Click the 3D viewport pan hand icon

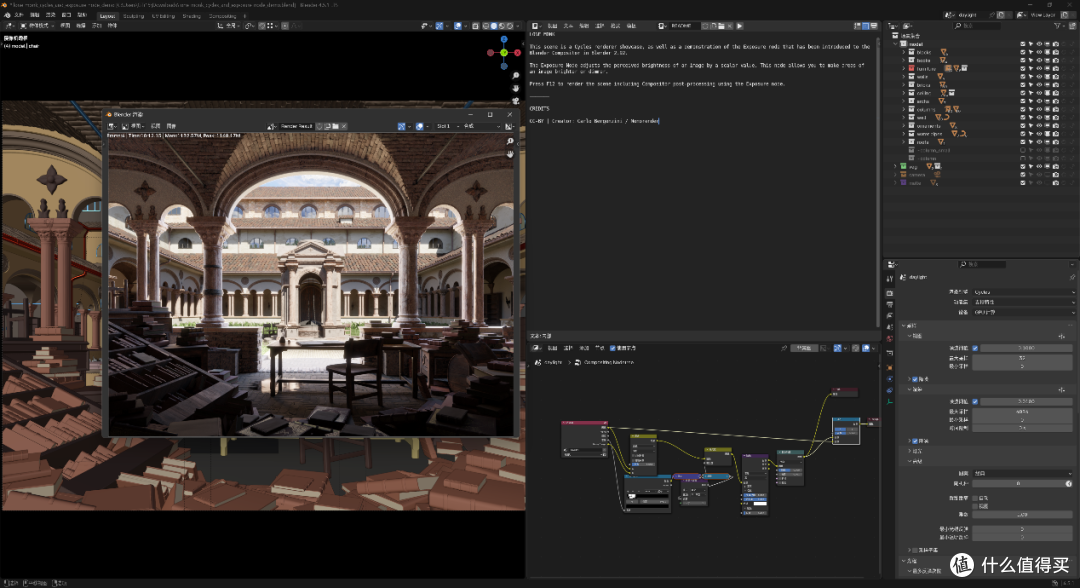coord(516,88)
